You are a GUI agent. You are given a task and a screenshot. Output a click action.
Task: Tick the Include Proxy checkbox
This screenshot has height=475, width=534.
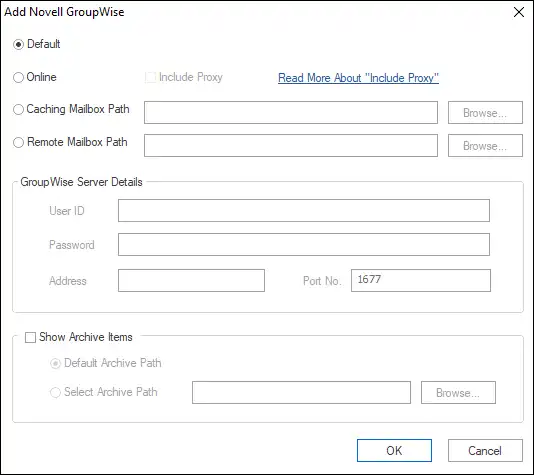click(x=150, y=77)
